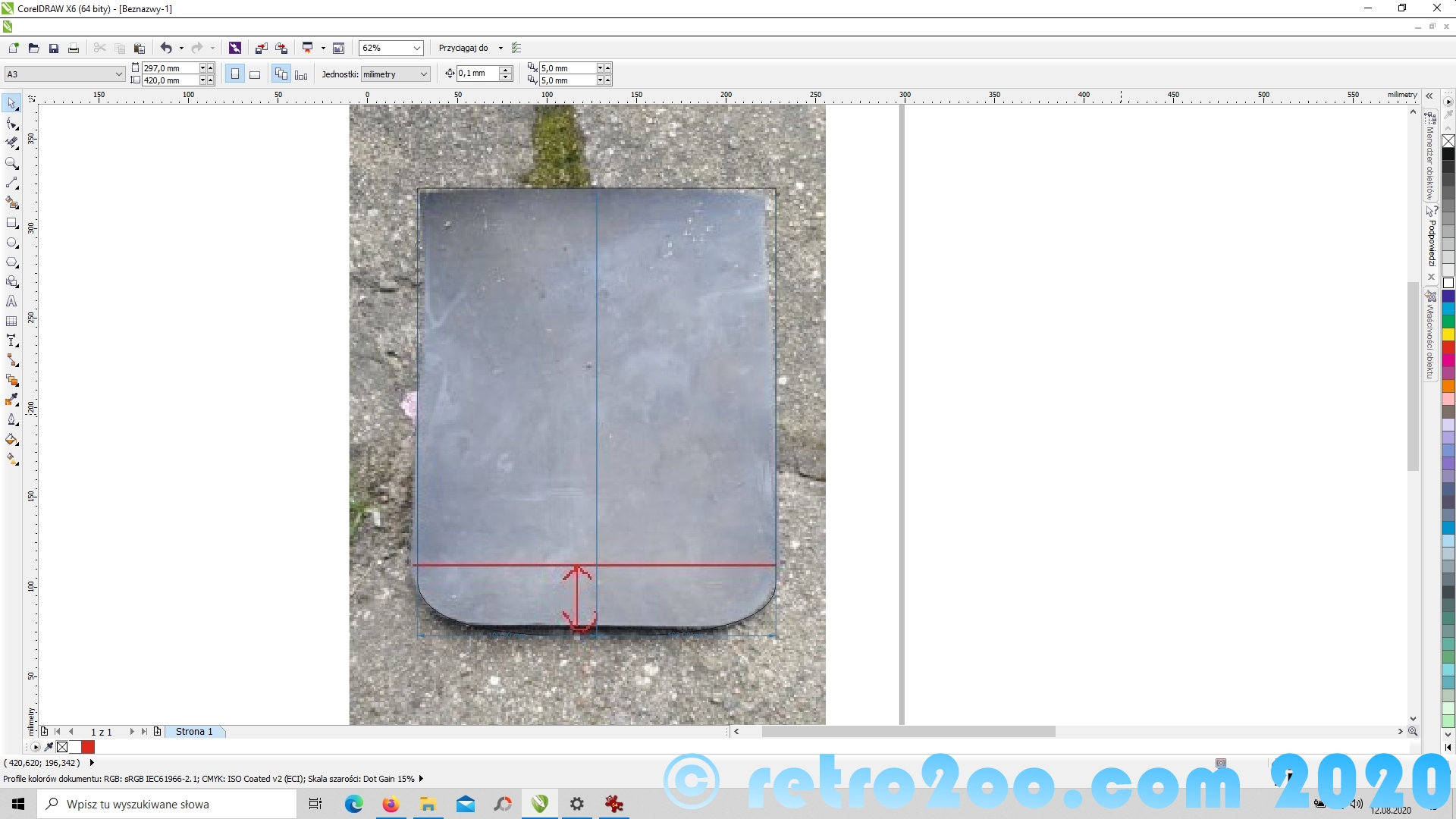Image resolution: width=1456 pixels, height=819 pixels.
Task: Open the Menedżer obiektów docker tab
Action: (x=1430, y=155)
